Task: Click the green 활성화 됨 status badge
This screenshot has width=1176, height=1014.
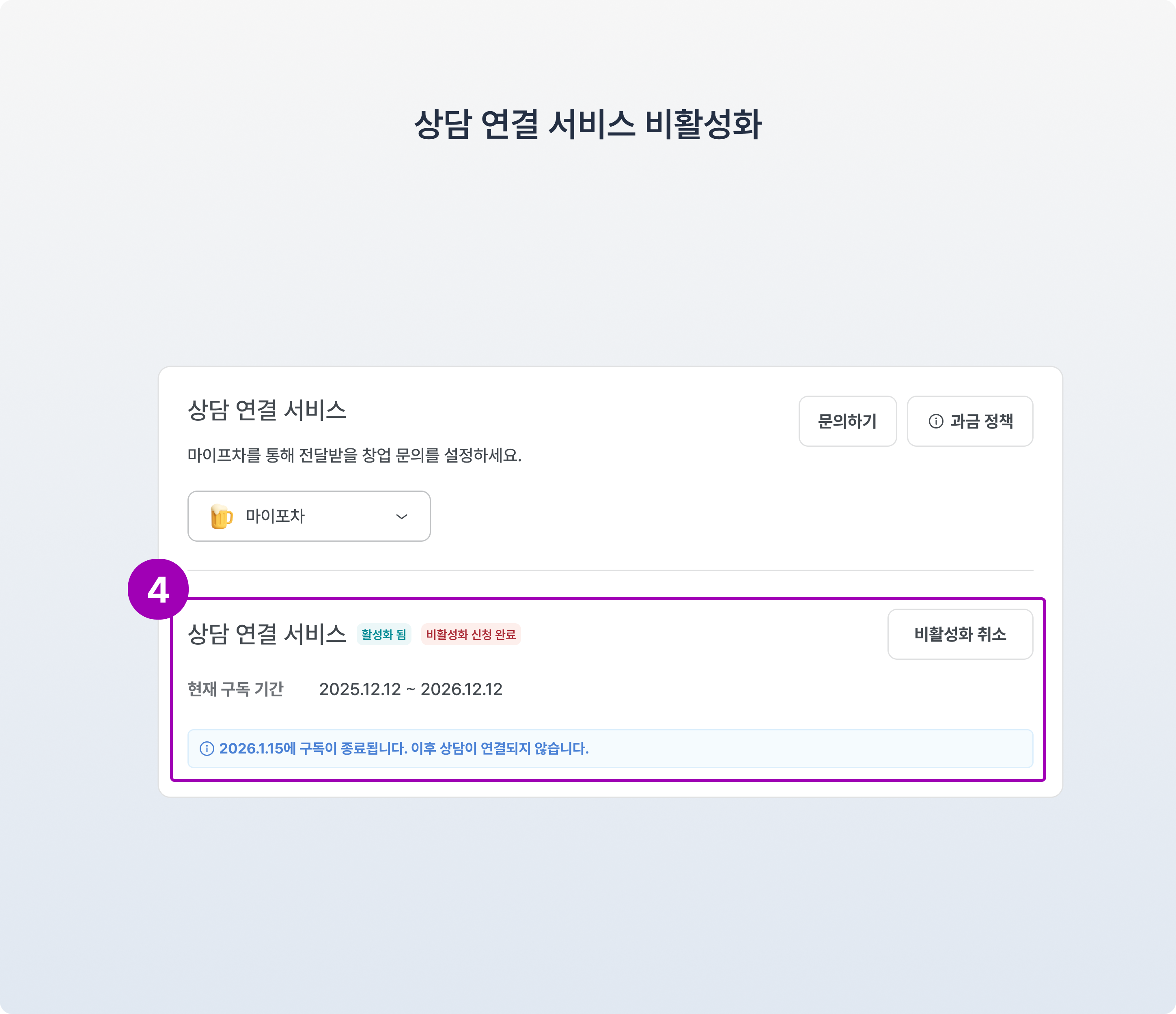Action: [383, 634]
